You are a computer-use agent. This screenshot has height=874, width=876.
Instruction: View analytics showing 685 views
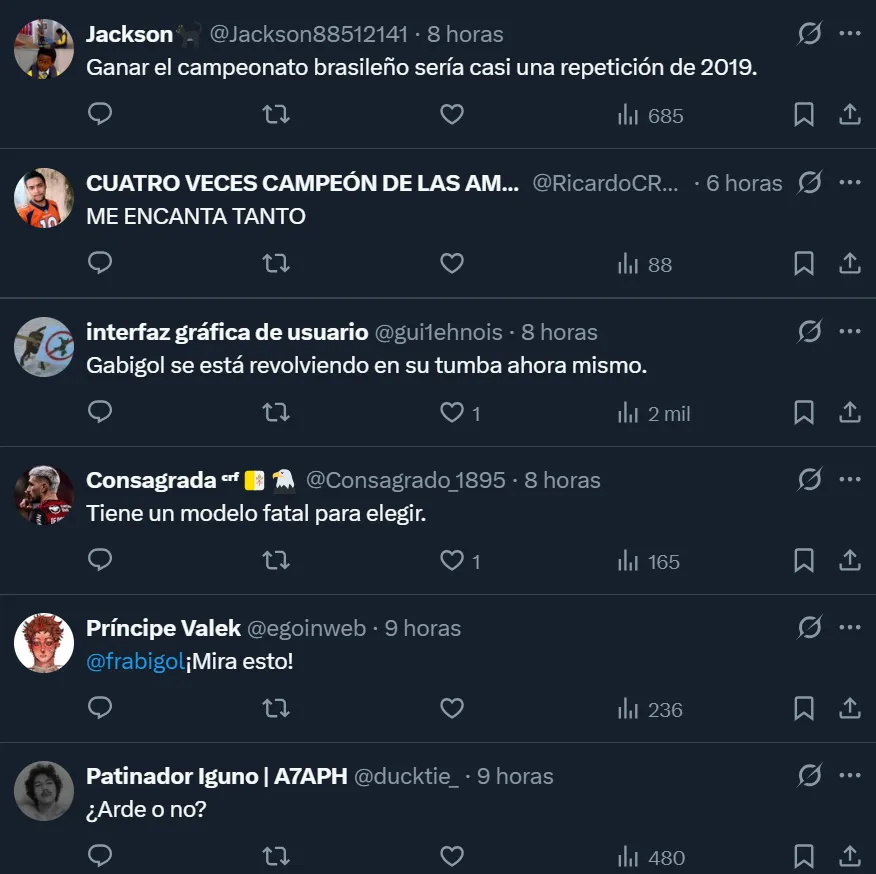click(x=650, y=116)
